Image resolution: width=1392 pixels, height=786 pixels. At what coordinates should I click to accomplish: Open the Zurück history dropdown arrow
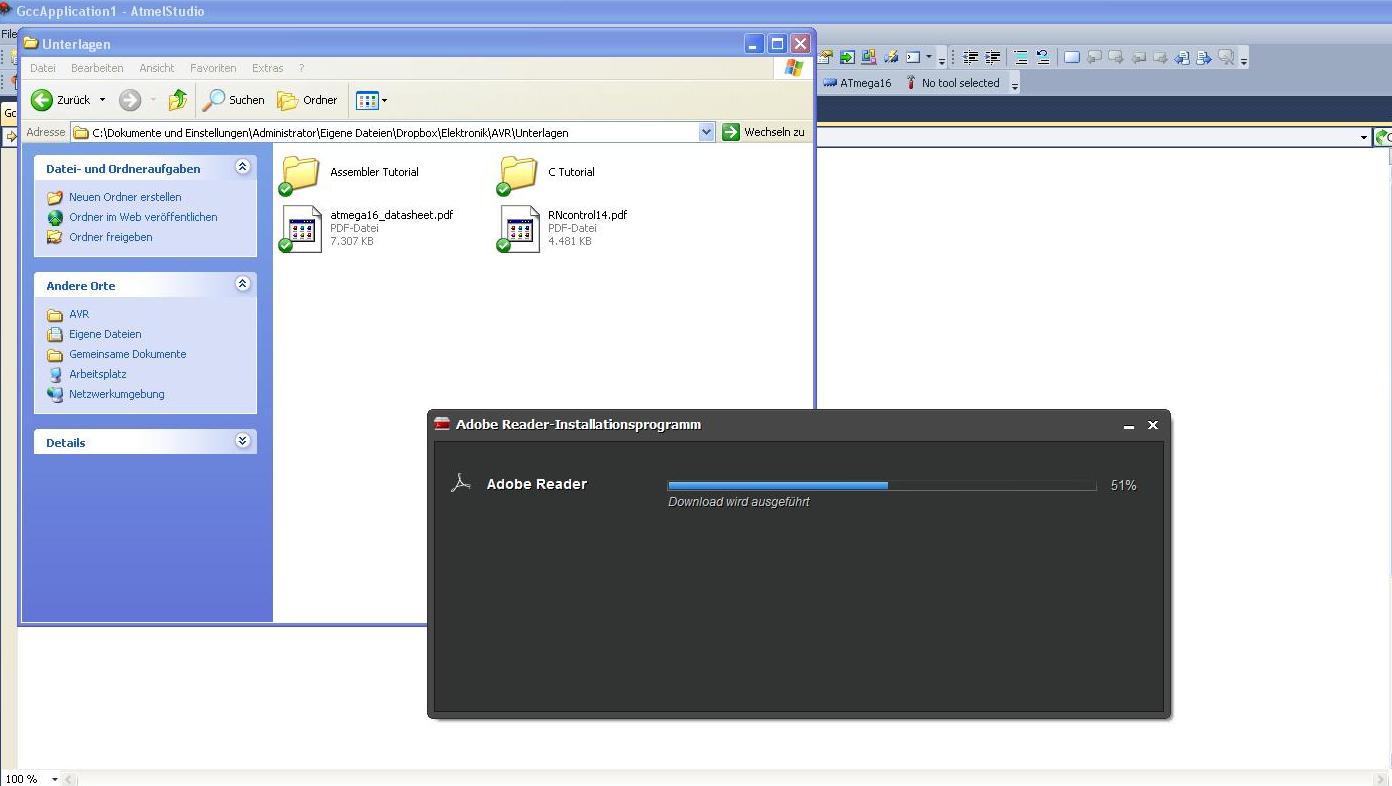point(102,100)
